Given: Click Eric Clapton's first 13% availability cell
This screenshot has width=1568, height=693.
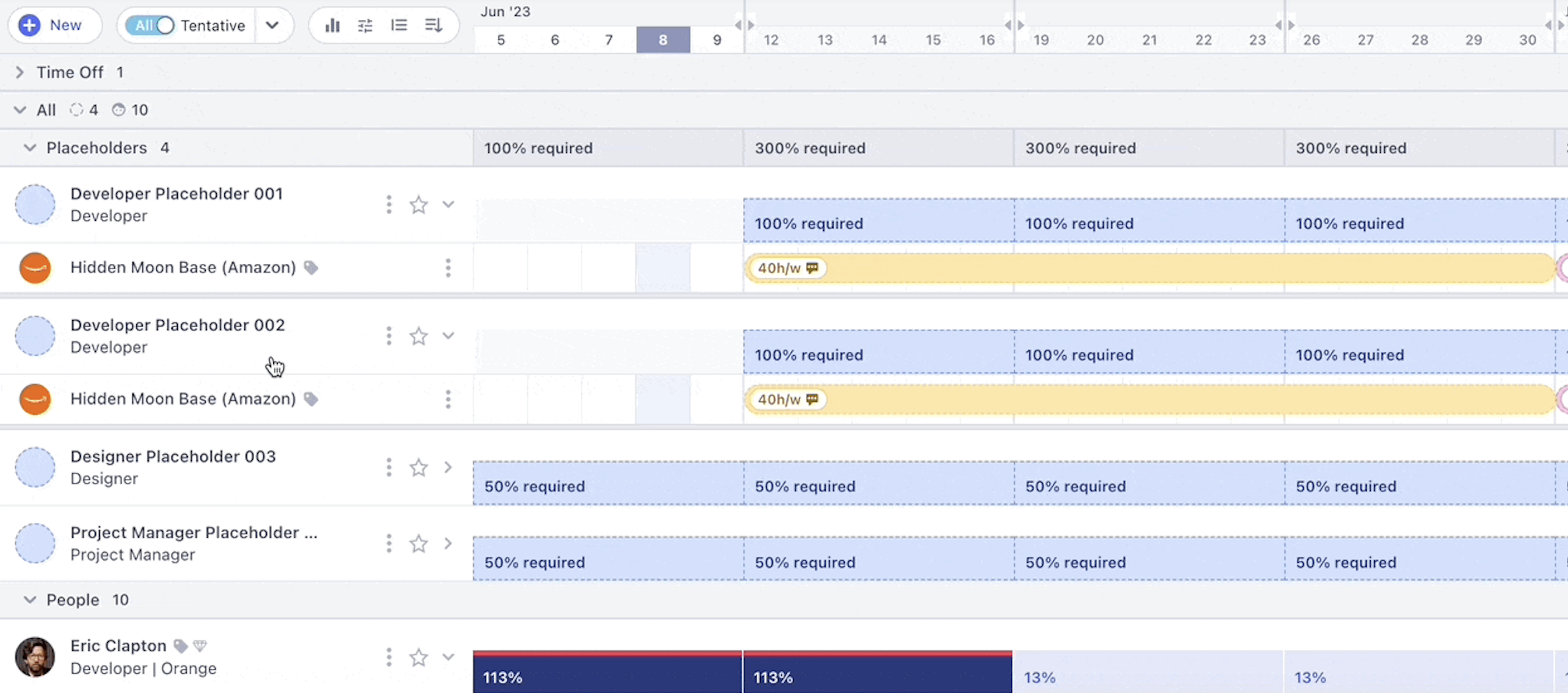Looking at the screenshot, I should coord(1148,672).
